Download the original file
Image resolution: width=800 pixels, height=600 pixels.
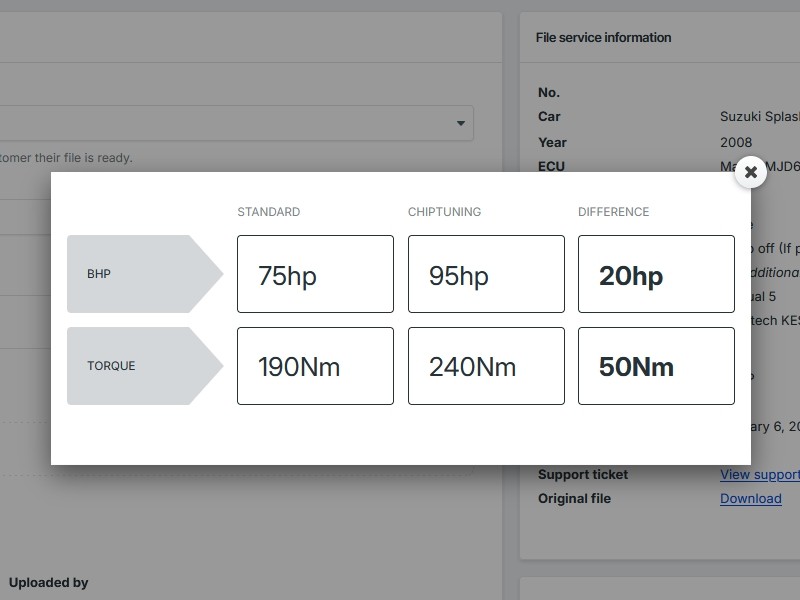[751, 498]
